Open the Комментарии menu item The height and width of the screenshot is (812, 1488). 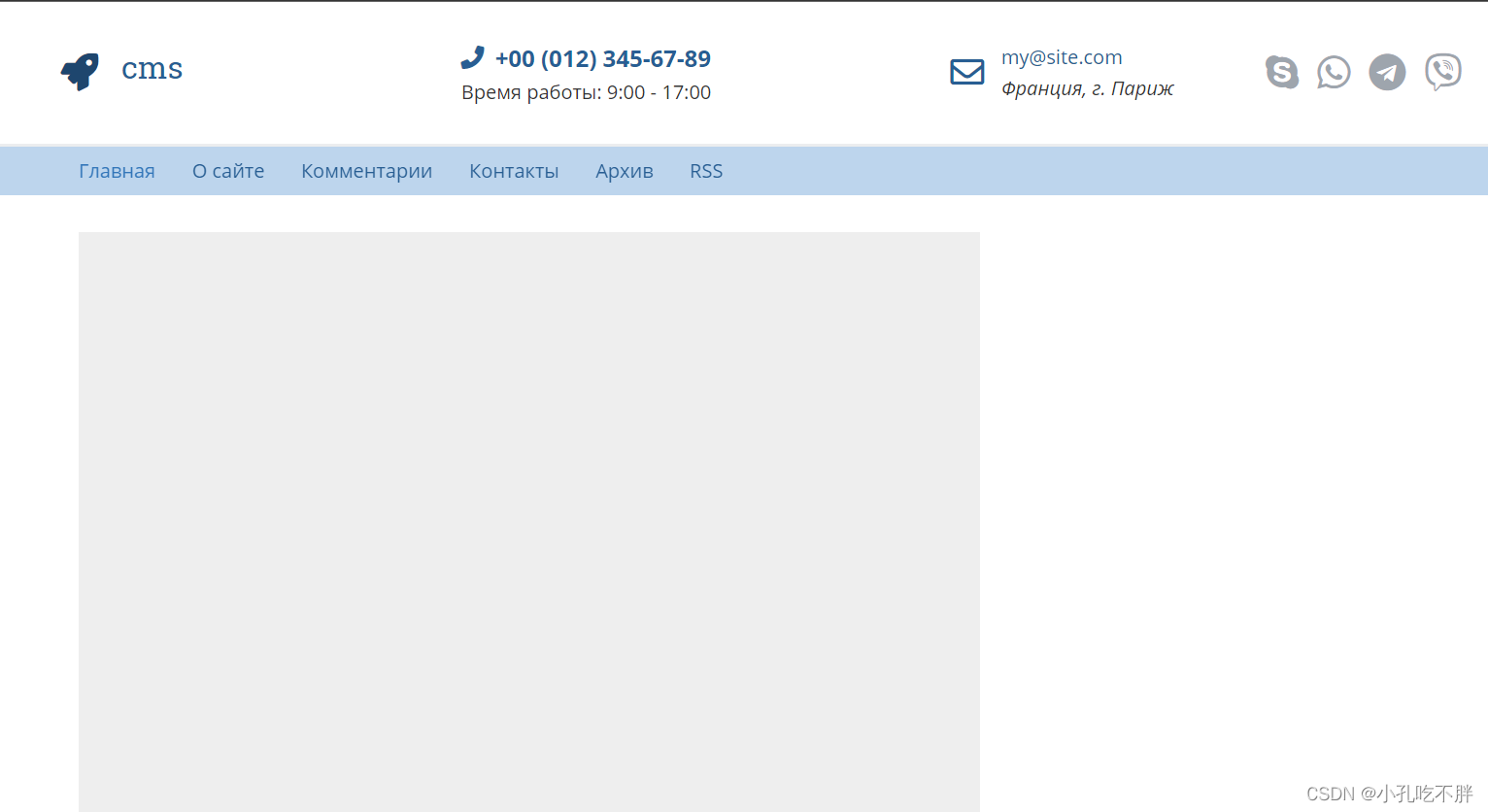[x=366, y=171]
